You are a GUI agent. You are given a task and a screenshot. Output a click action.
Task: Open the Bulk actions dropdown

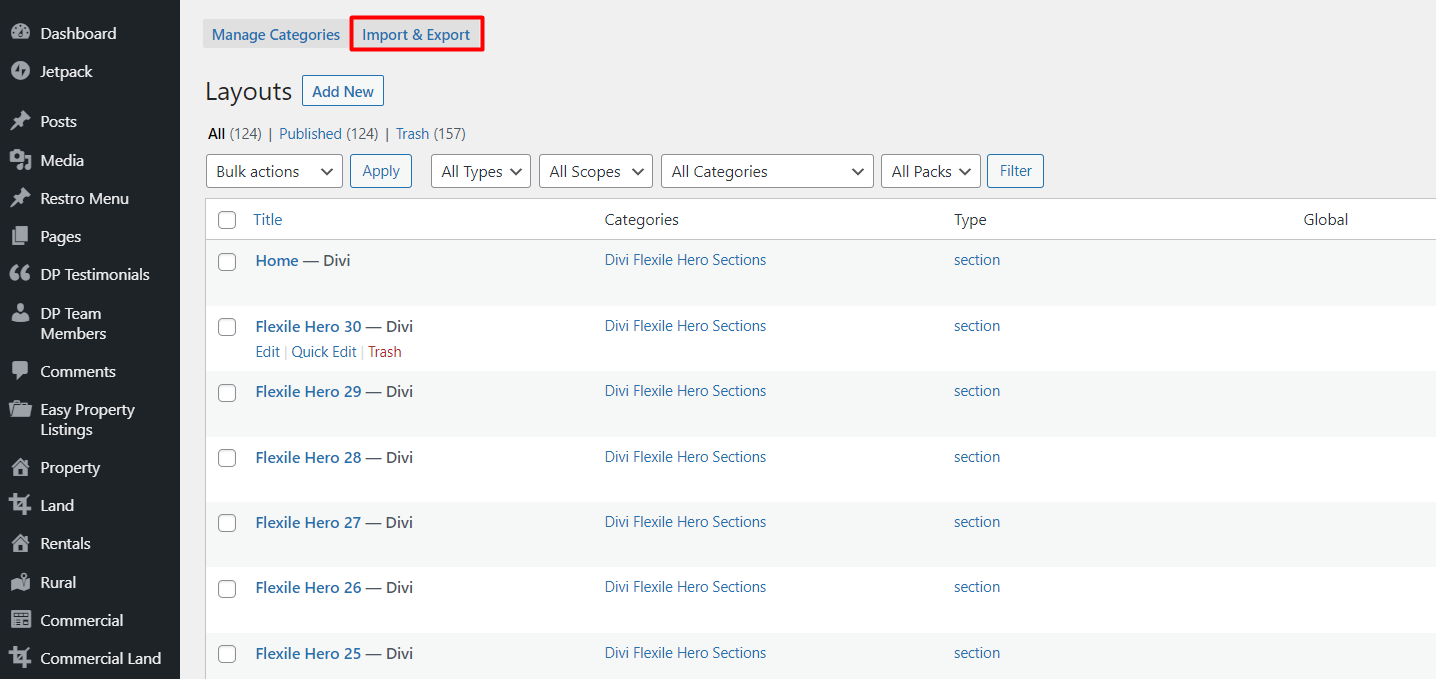pyautogui.click(x=273, y=170)
